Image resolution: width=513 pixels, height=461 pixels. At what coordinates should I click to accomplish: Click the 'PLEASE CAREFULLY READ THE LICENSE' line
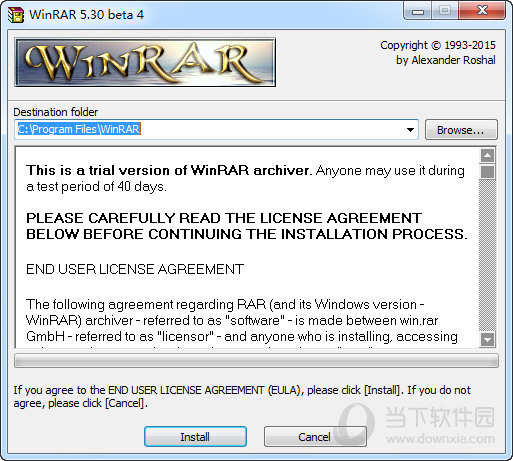click(x=224, y=218)
